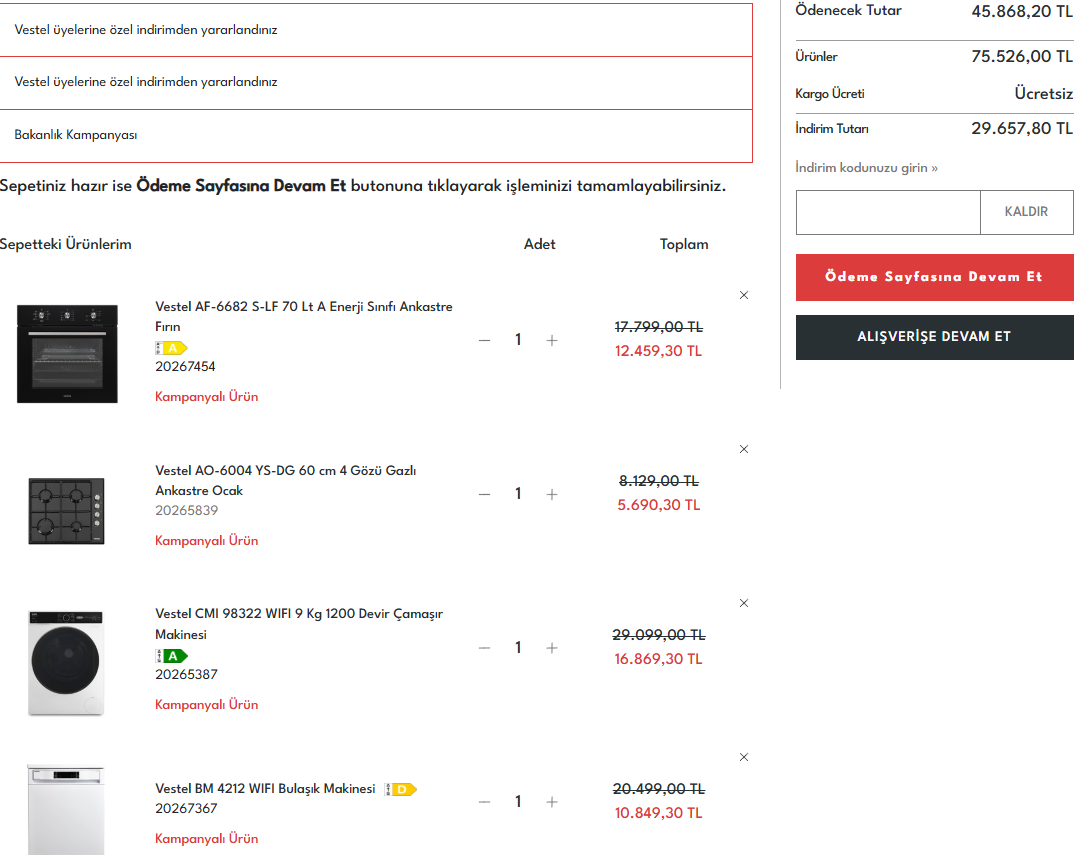Click the Kargo Ücreti value Ücretsiz
The image size is (1075, 855).
tap(1043, 94)
